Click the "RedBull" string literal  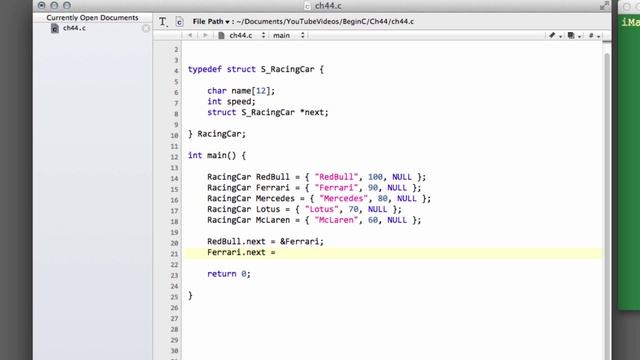[336, 177]
